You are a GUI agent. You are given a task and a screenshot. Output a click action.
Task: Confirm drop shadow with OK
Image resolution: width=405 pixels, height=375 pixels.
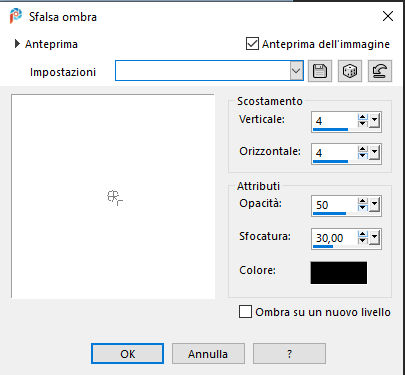[x=127, y=354]
